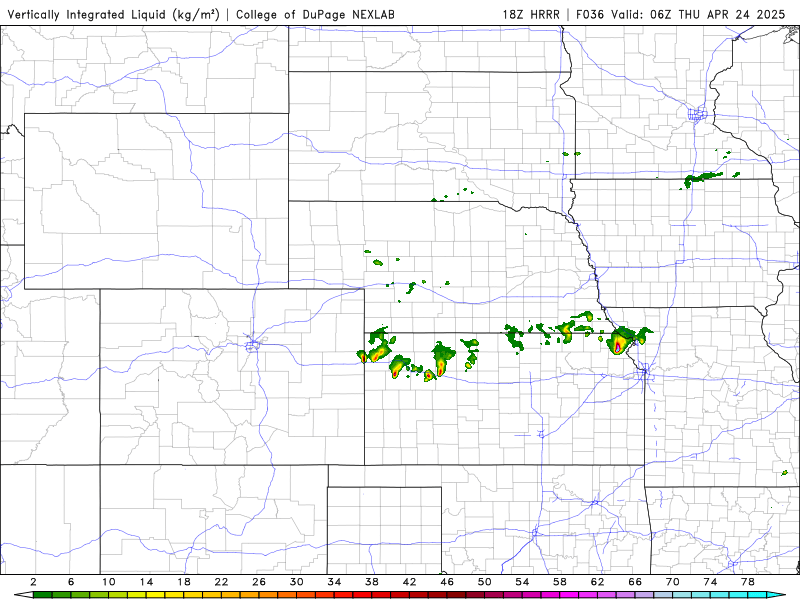Screen dimensions: 800x600
Task: Click the '42' value on the color scale
Action: tap(410, 582)
